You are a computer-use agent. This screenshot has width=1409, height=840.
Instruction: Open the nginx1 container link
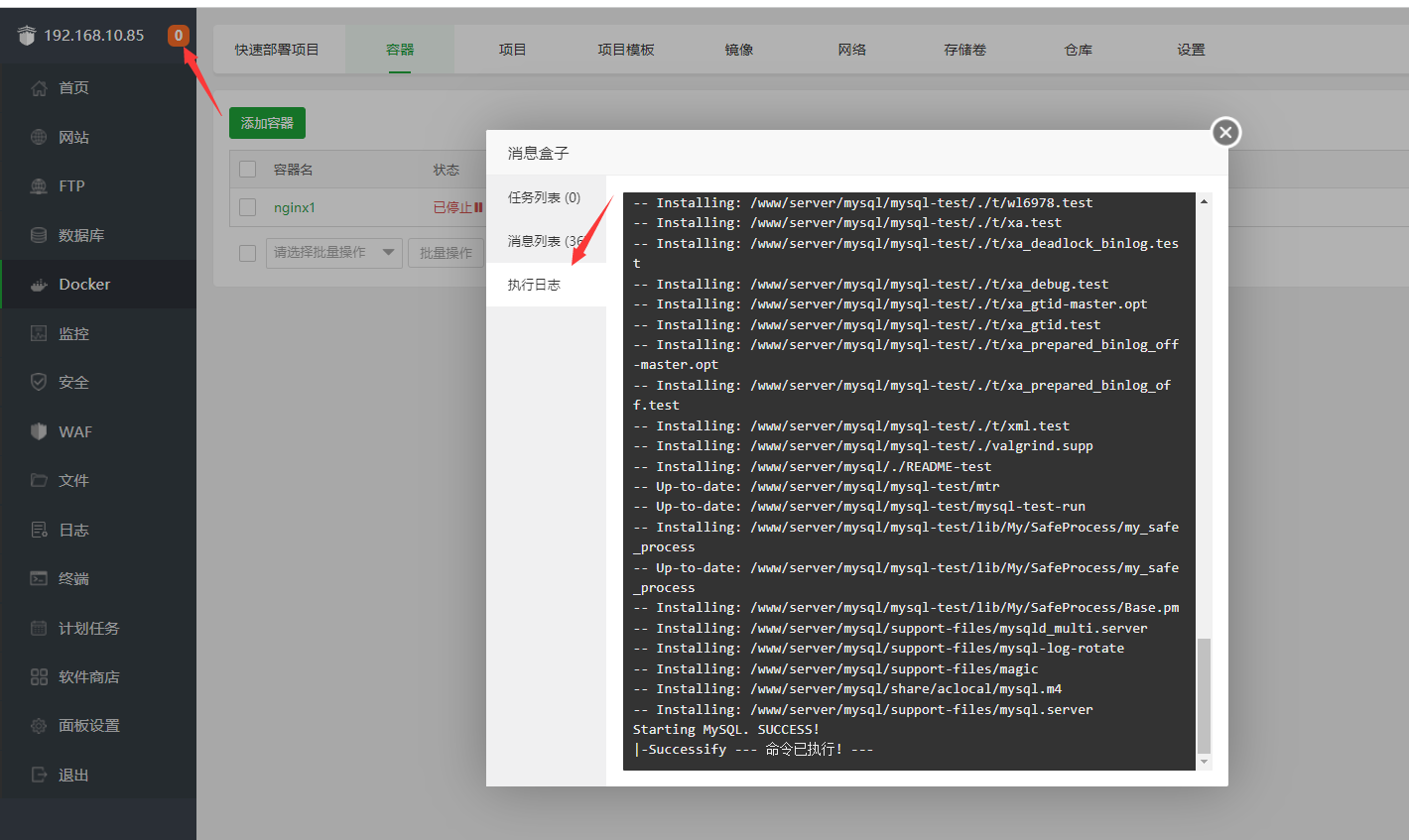coord(295,208)
